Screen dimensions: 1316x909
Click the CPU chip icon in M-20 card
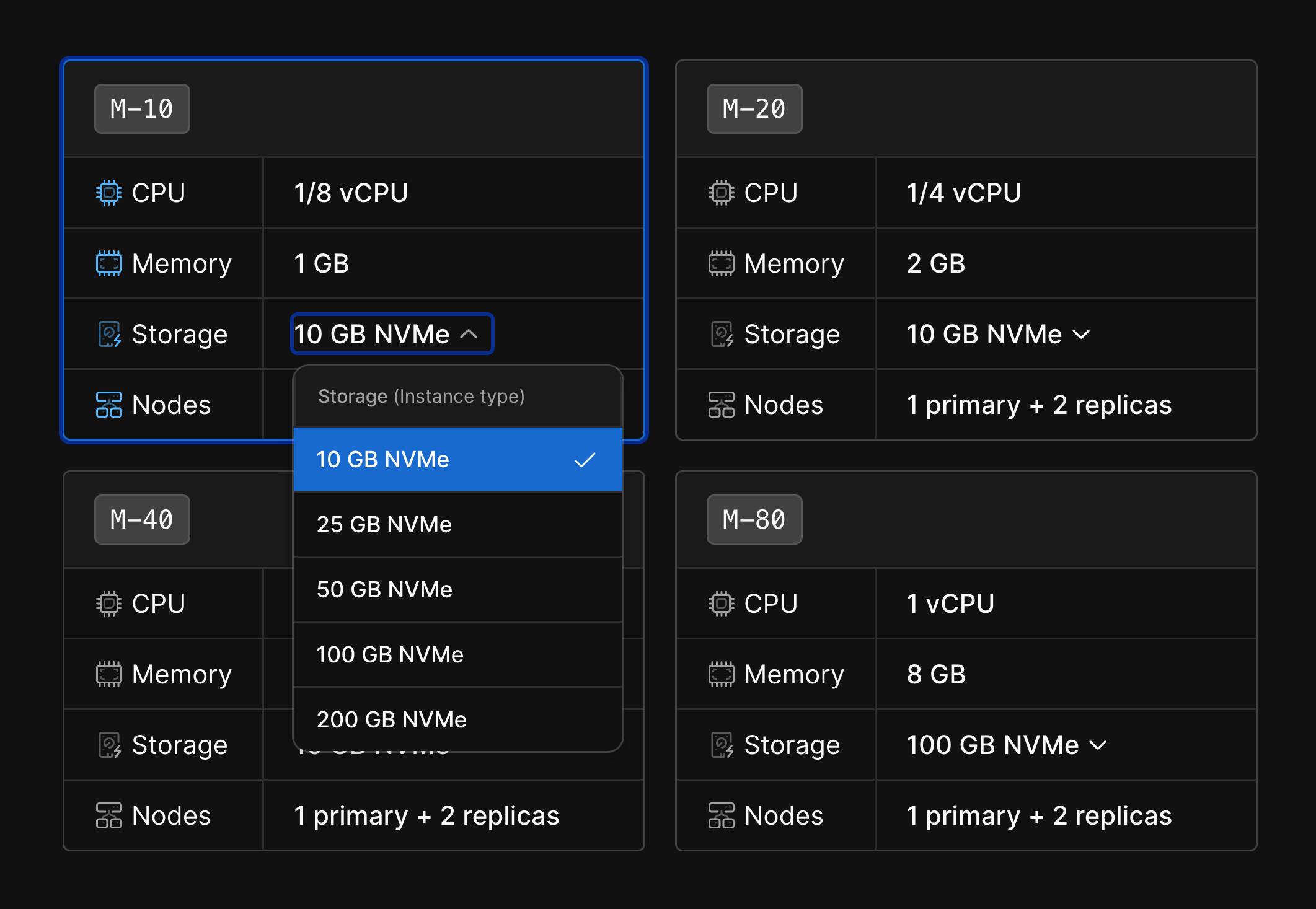721,193
